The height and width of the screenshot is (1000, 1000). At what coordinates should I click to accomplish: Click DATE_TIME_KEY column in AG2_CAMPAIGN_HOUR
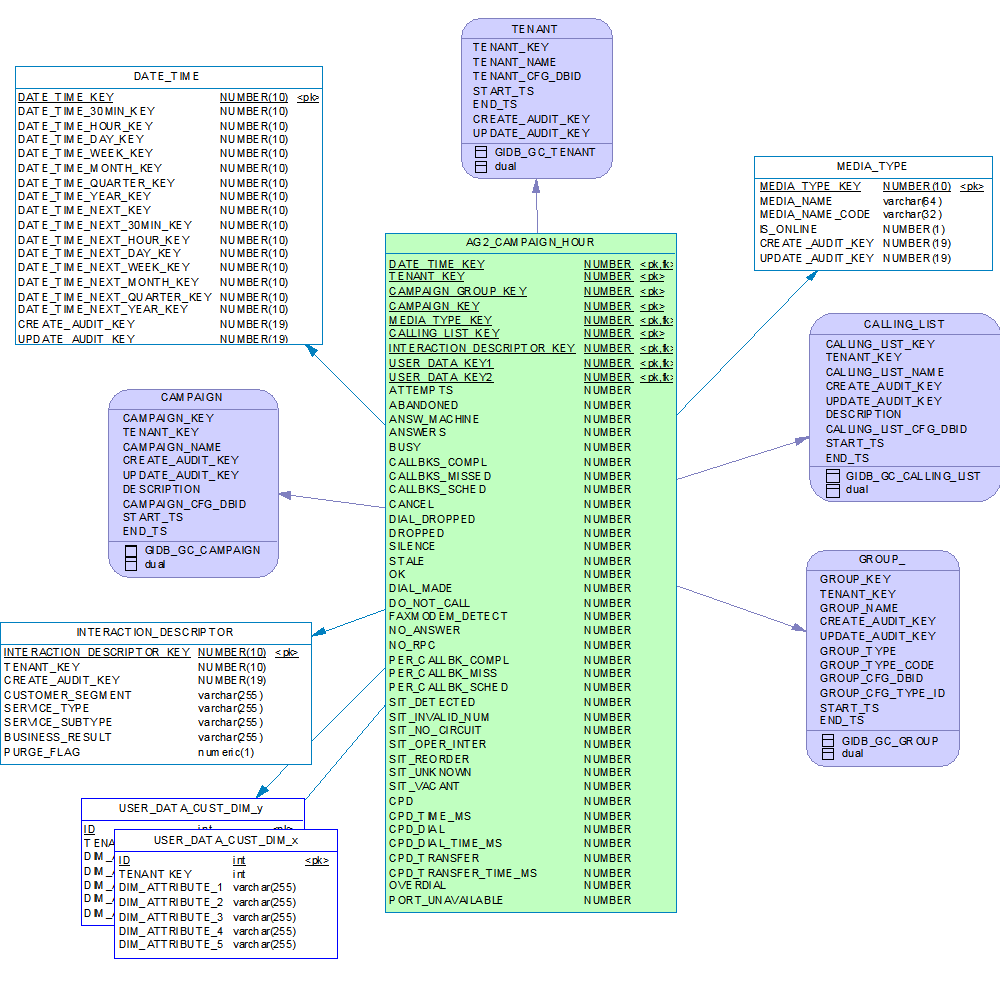pyautogui.click(x=436, y=264)
